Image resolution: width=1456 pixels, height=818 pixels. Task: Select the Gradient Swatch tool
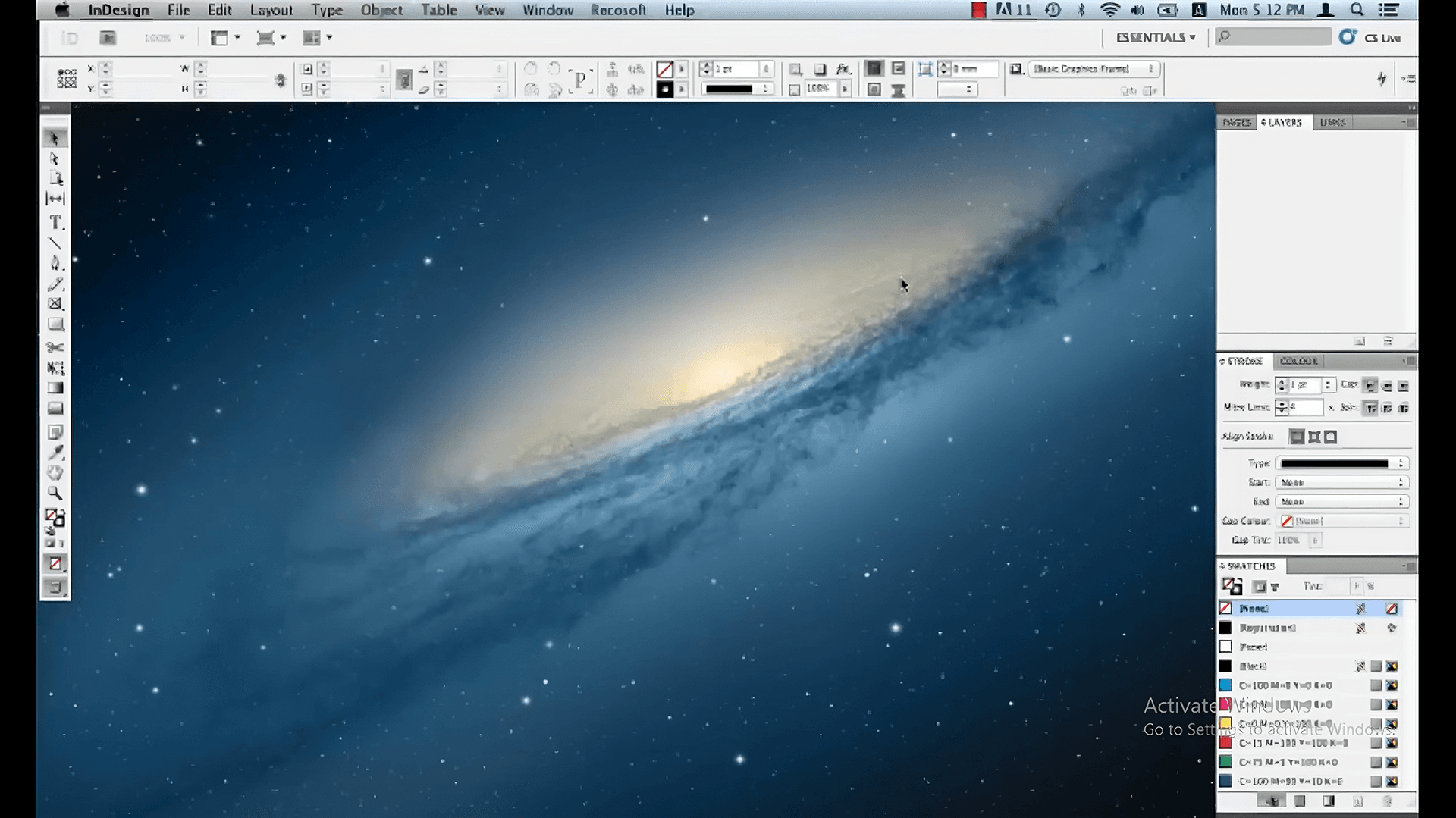(55, 387)
